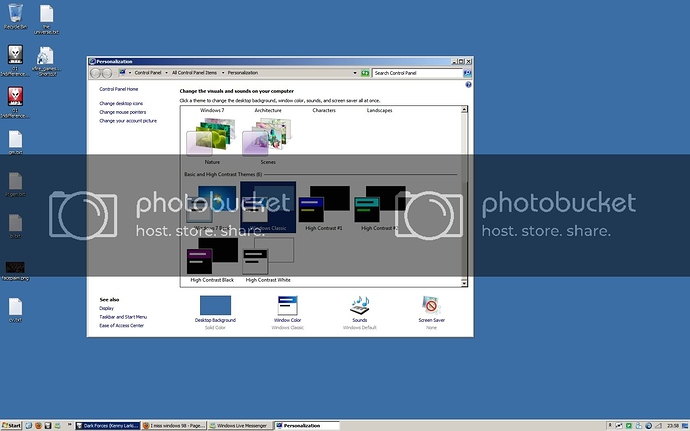Expand the Quick Launch overflow chevron
690x431 pixels.
pos(69,426)
